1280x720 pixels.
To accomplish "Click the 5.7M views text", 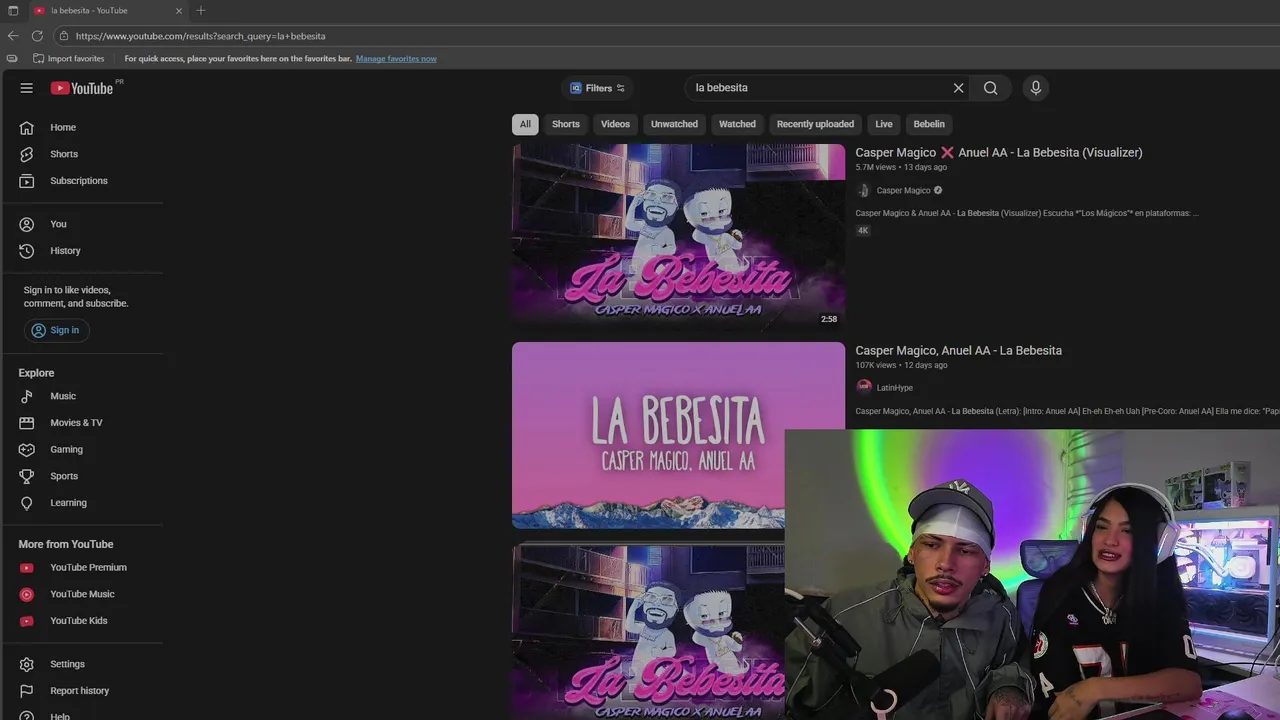I will (875, 167).
